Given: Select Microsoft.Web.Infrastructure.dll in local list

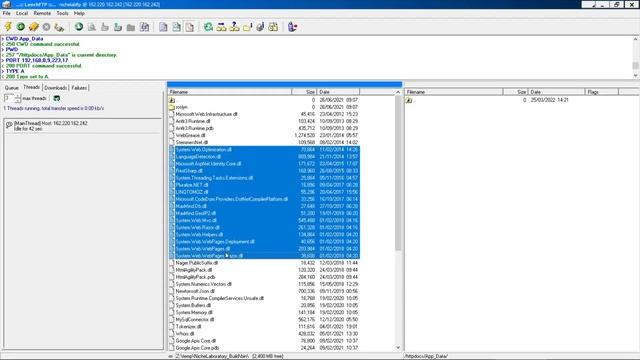Looking at the screenshot, I should tap(264, 114).
